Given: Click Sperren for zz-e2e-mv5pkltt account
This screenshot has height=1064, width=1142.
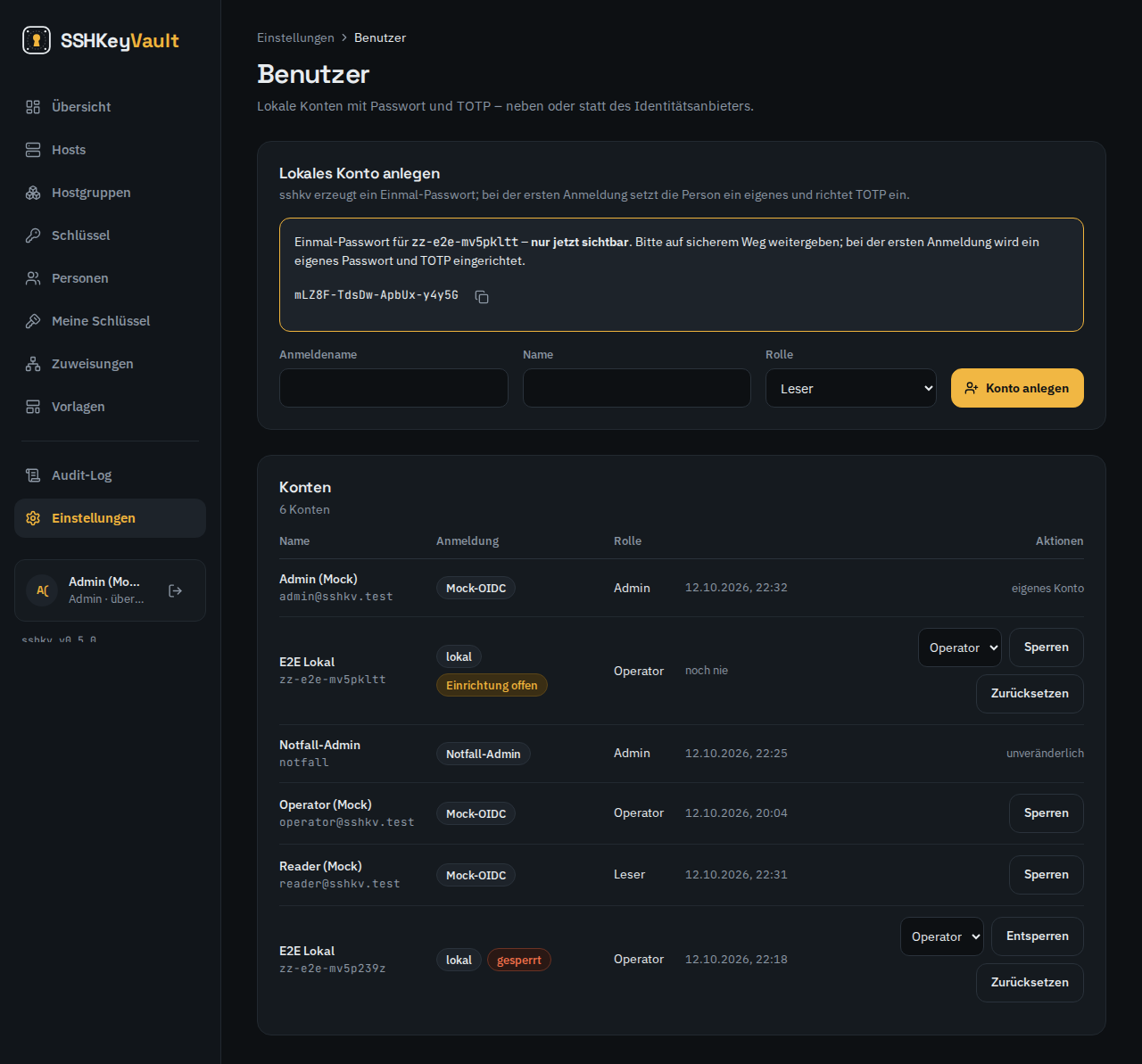Looking at the screenshot, I should pyautogui.click(x=1047, y=647).
